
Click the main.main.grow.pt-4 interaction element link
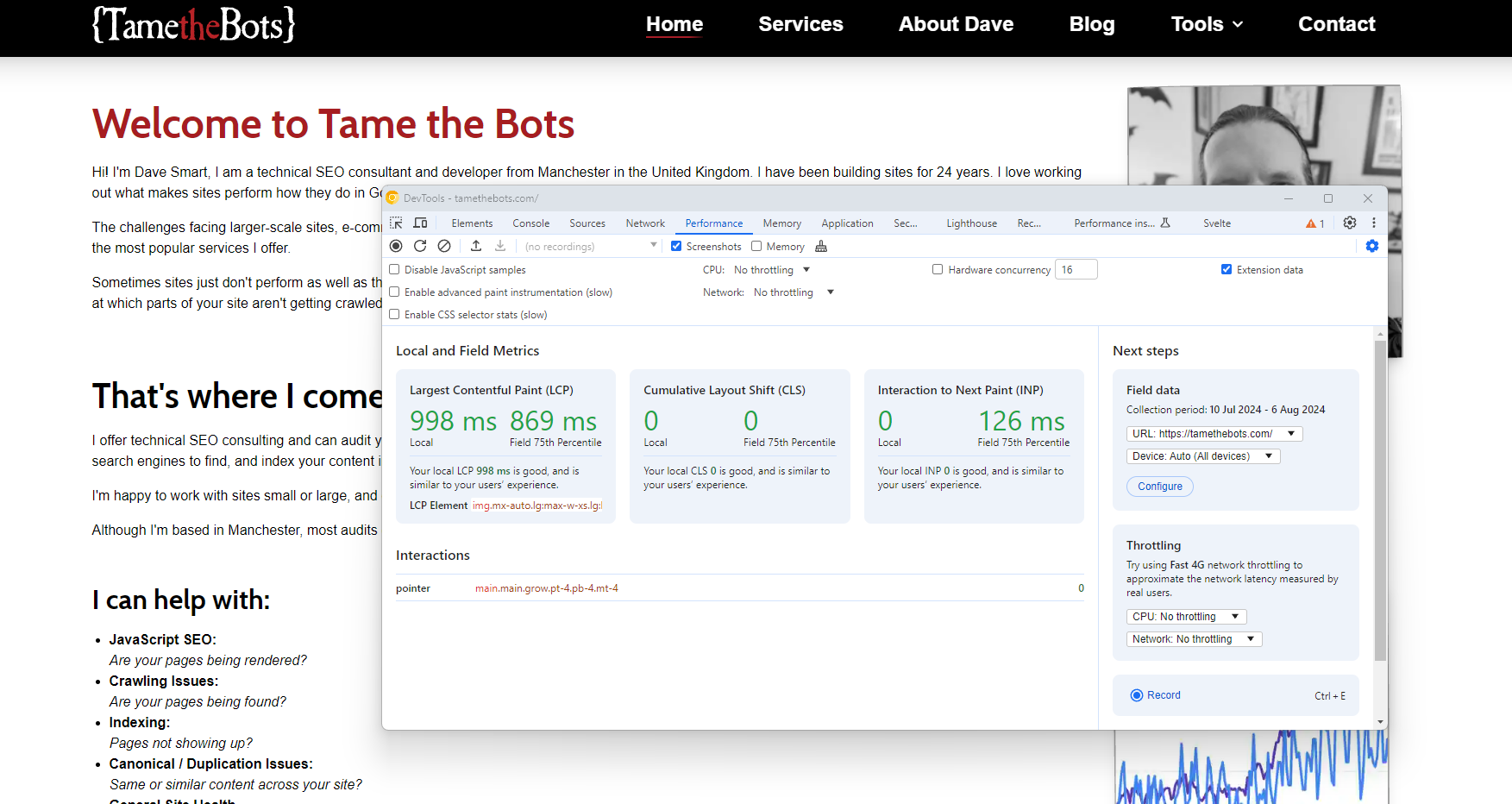pyautogui.click(x=547, y=588)
